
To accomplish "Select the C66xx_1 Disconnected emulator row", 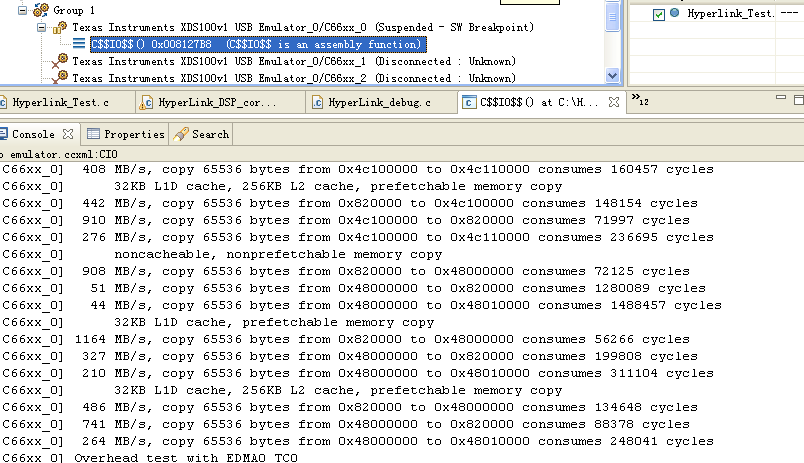I will 294,62.
